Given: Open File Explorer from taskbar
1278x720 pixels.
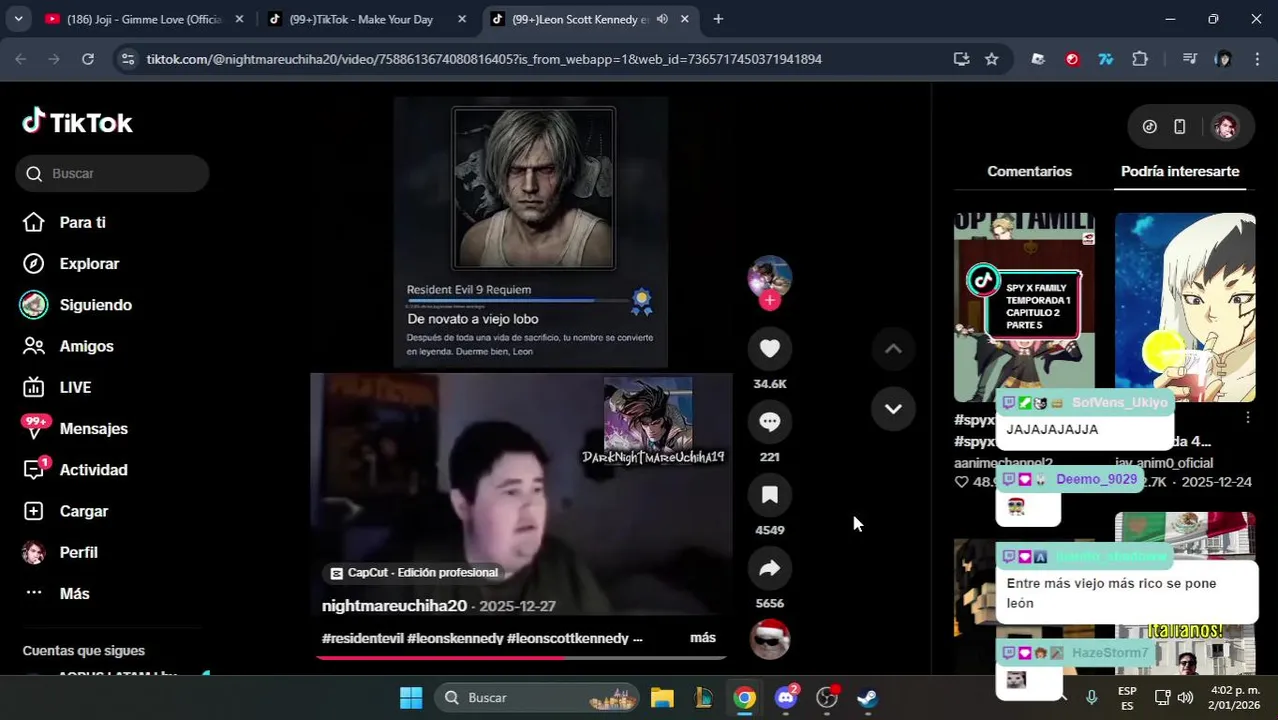Looking at the screenshot, I should (x=662, y=697).
